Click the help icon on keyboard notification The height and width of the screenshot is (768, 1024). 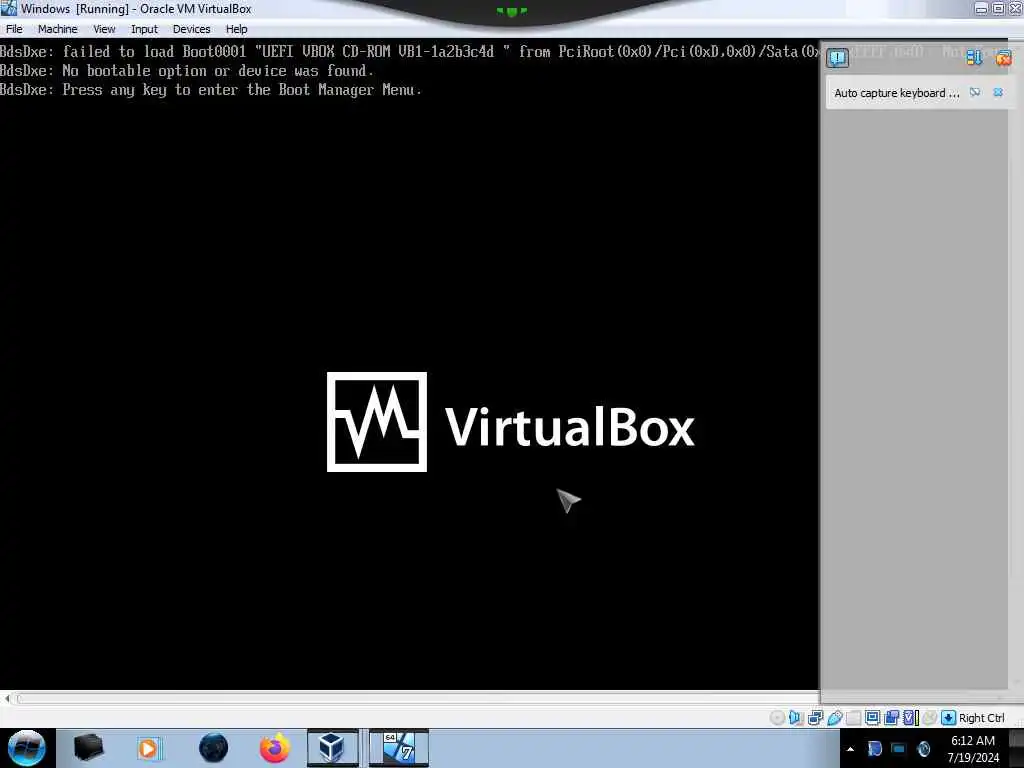click(975, 93)
